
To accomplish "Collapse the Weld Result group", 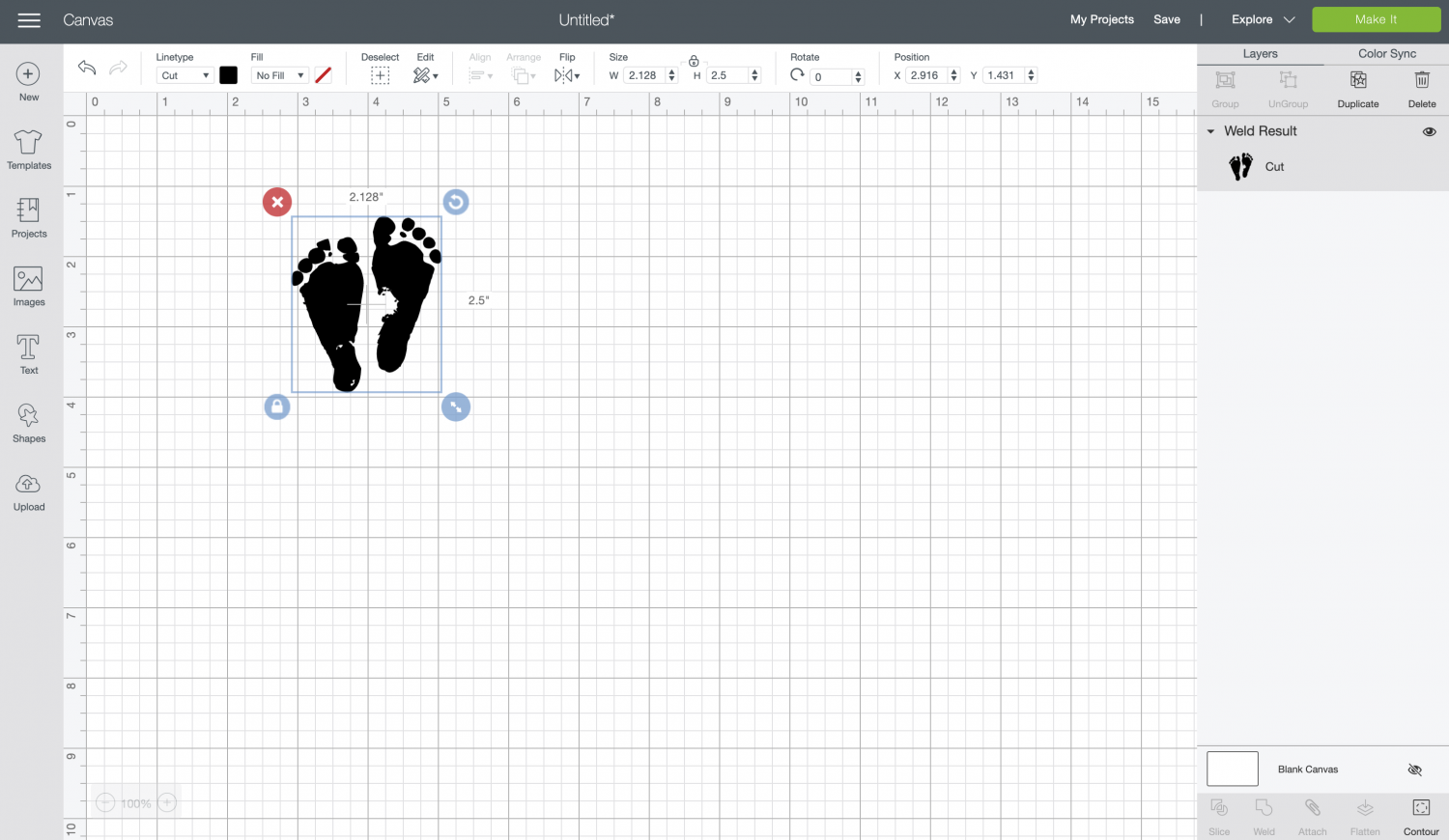I will (x=1210, y=131).
